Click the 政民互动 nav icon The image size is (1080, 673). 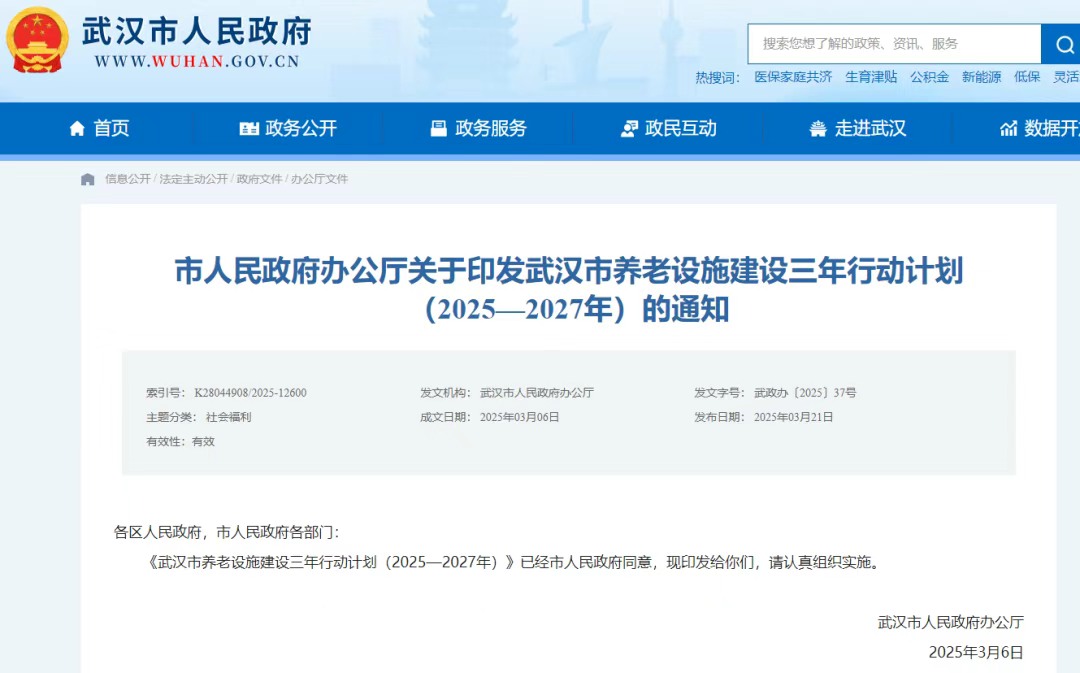629,128
